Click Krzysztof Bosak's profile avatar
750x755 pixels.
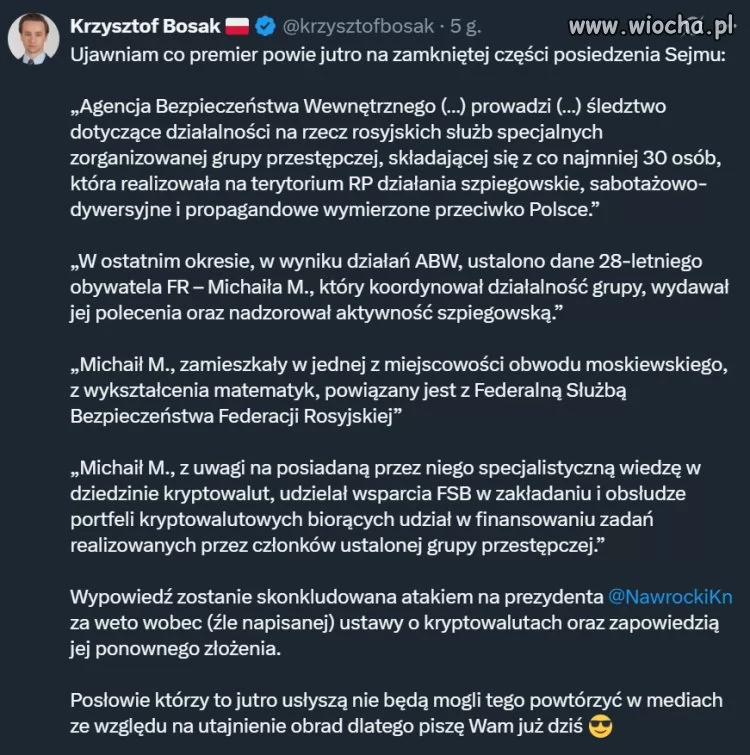point(33,37)
